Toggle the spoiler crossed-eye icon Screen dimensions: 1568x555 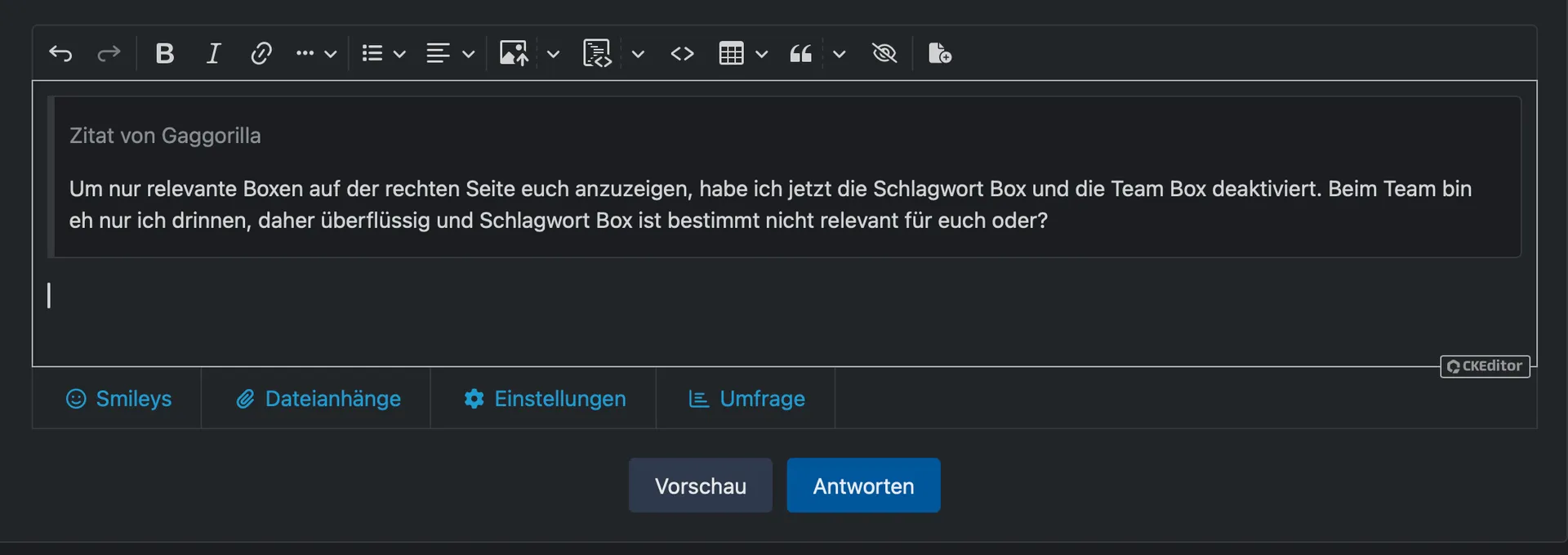(884, 54)
